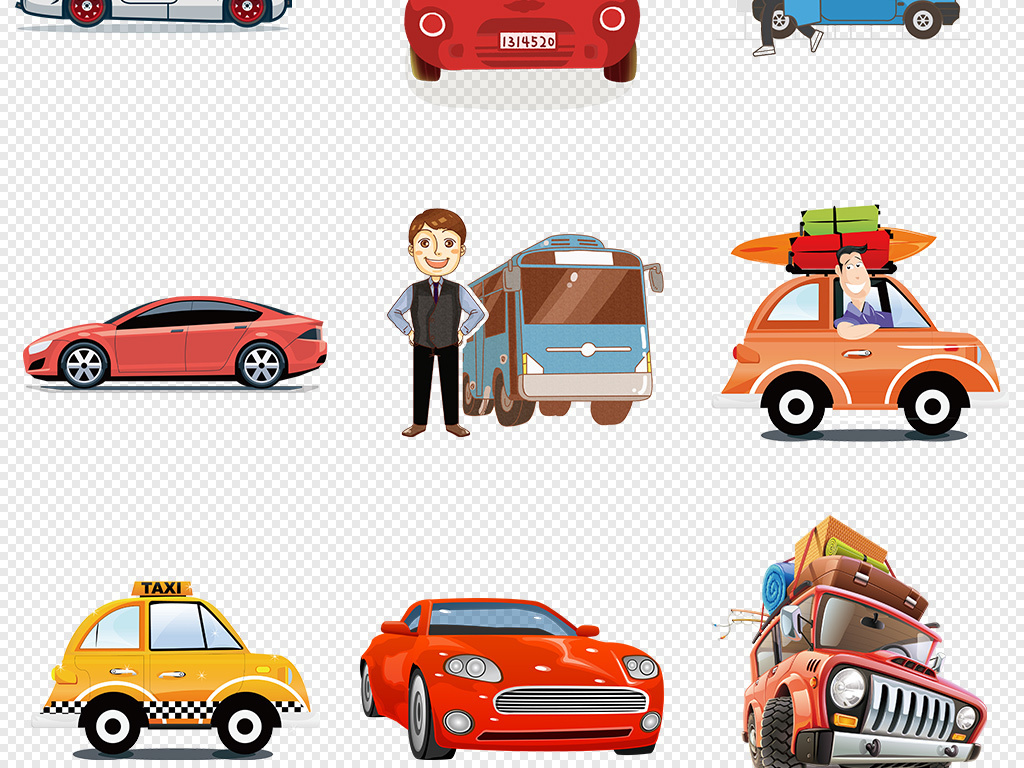This screenshot has width=1024, height=768.
Task: Click the taxi's rear wheel
Action: (x=245, y=722)
